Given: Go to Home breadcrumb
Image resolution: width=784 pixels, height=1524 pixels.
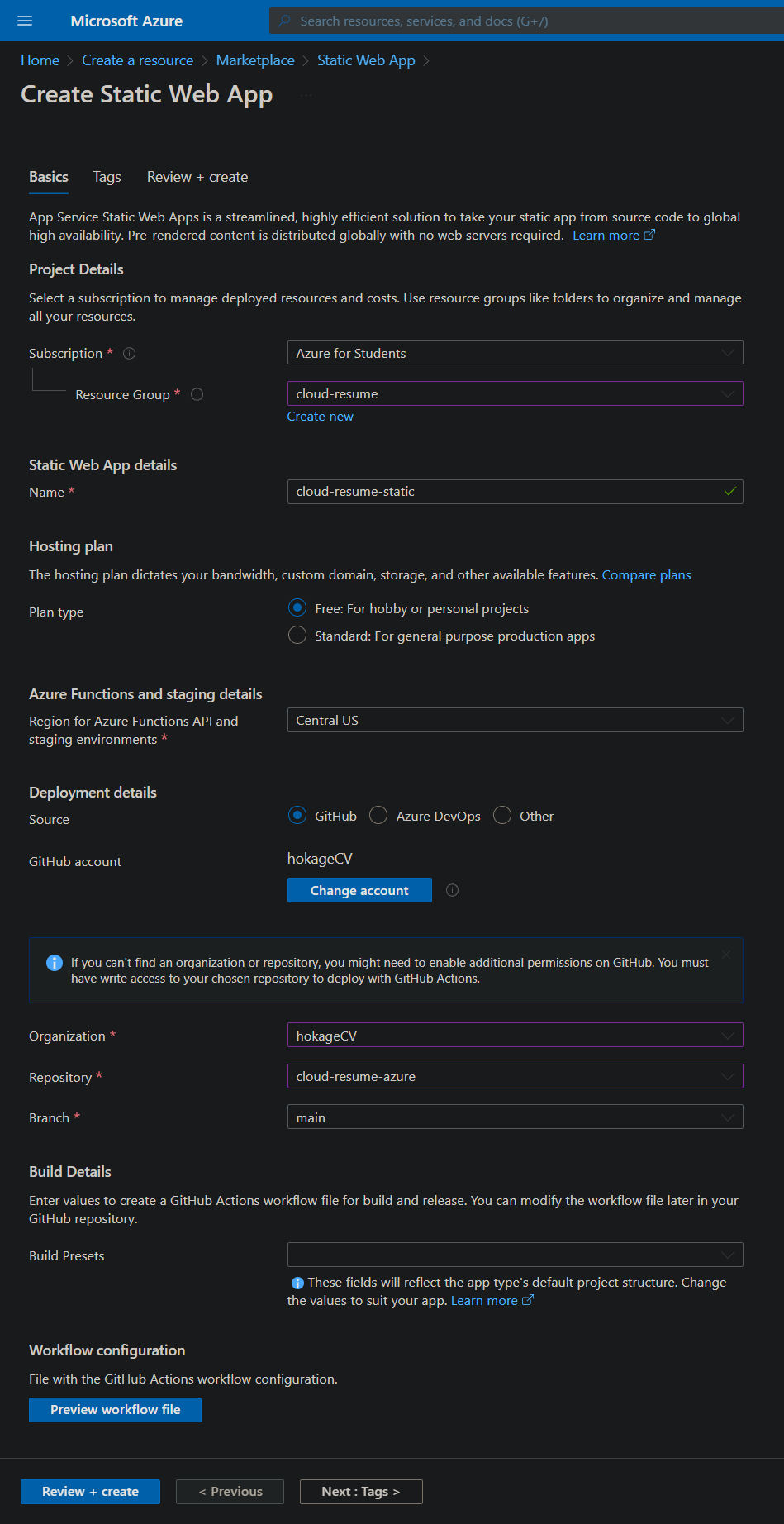Looking at the screenshot, I should pos(40,60).
